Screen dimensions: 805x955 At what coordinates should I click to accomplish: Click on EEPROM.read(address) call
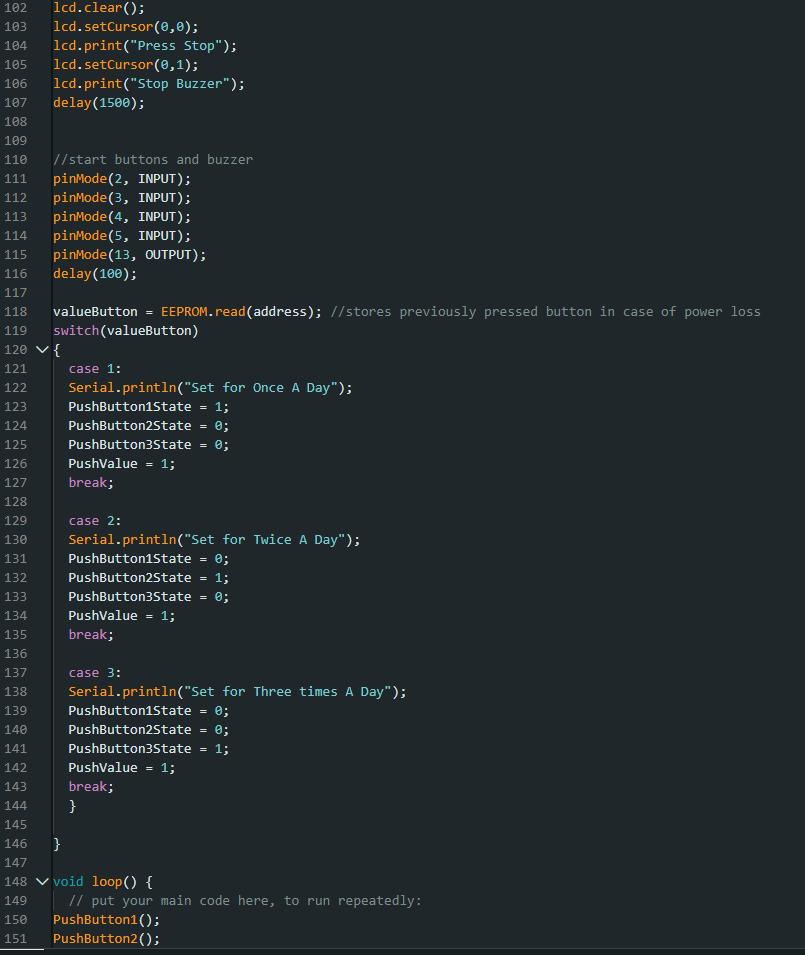[x=237, y=312]
